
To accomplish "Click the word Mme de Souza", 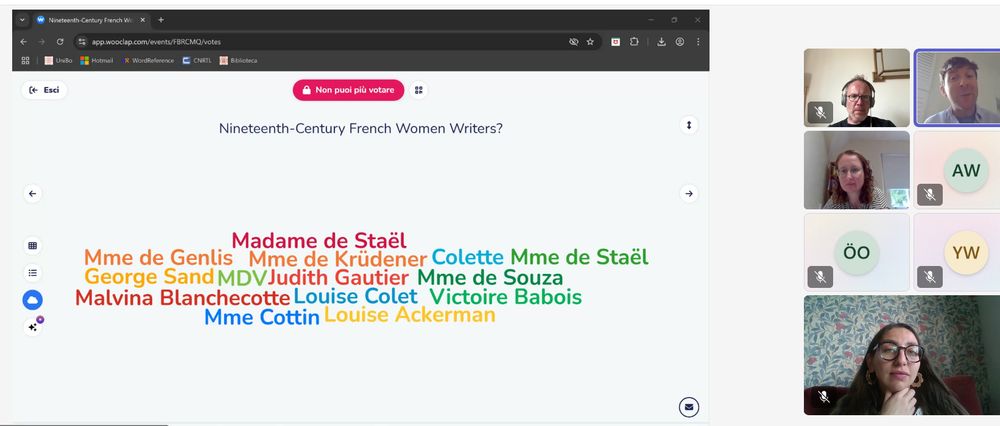I will 490,277.
